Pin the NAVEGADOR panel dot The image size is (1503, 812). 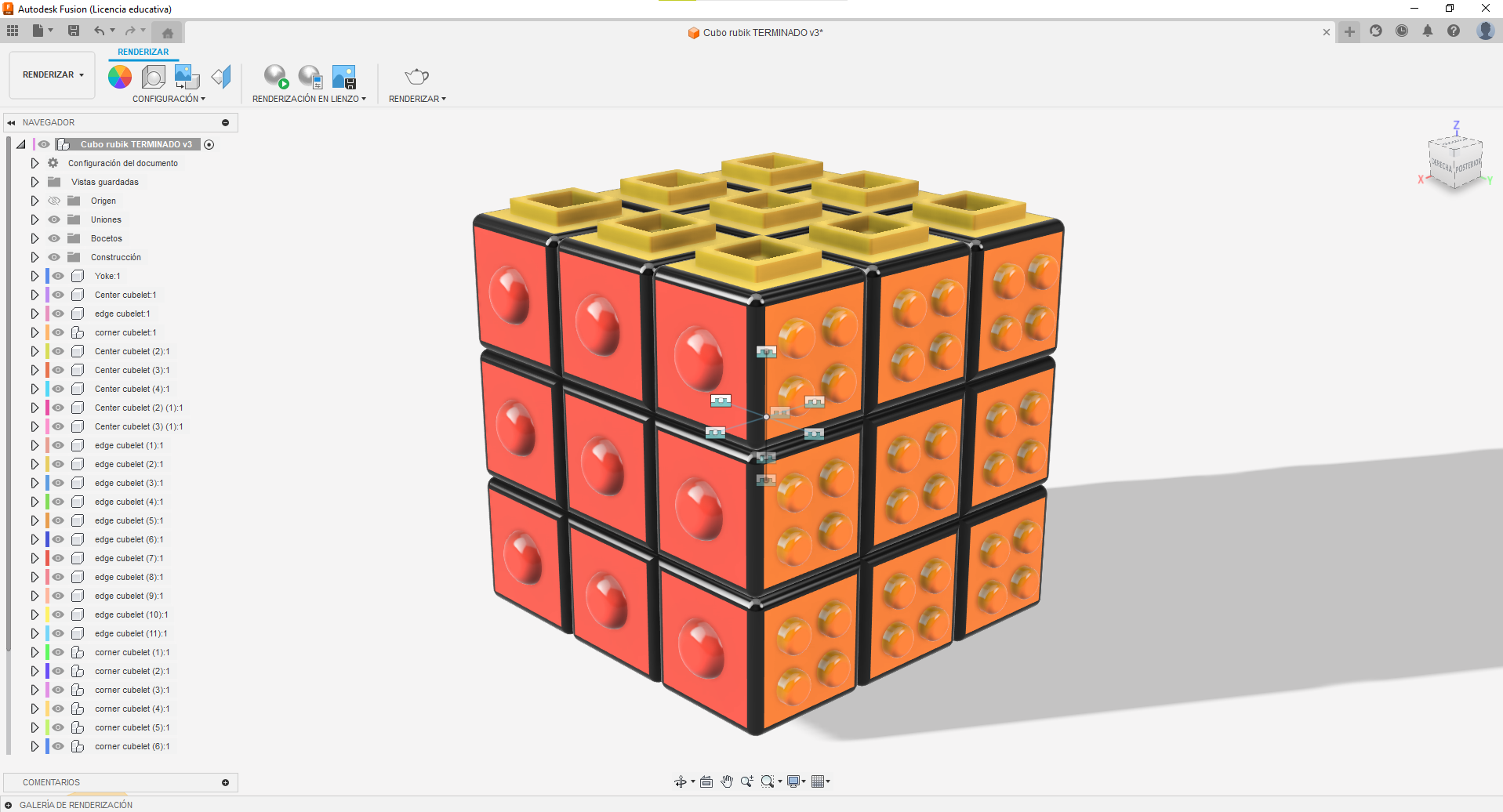[225, 122]
